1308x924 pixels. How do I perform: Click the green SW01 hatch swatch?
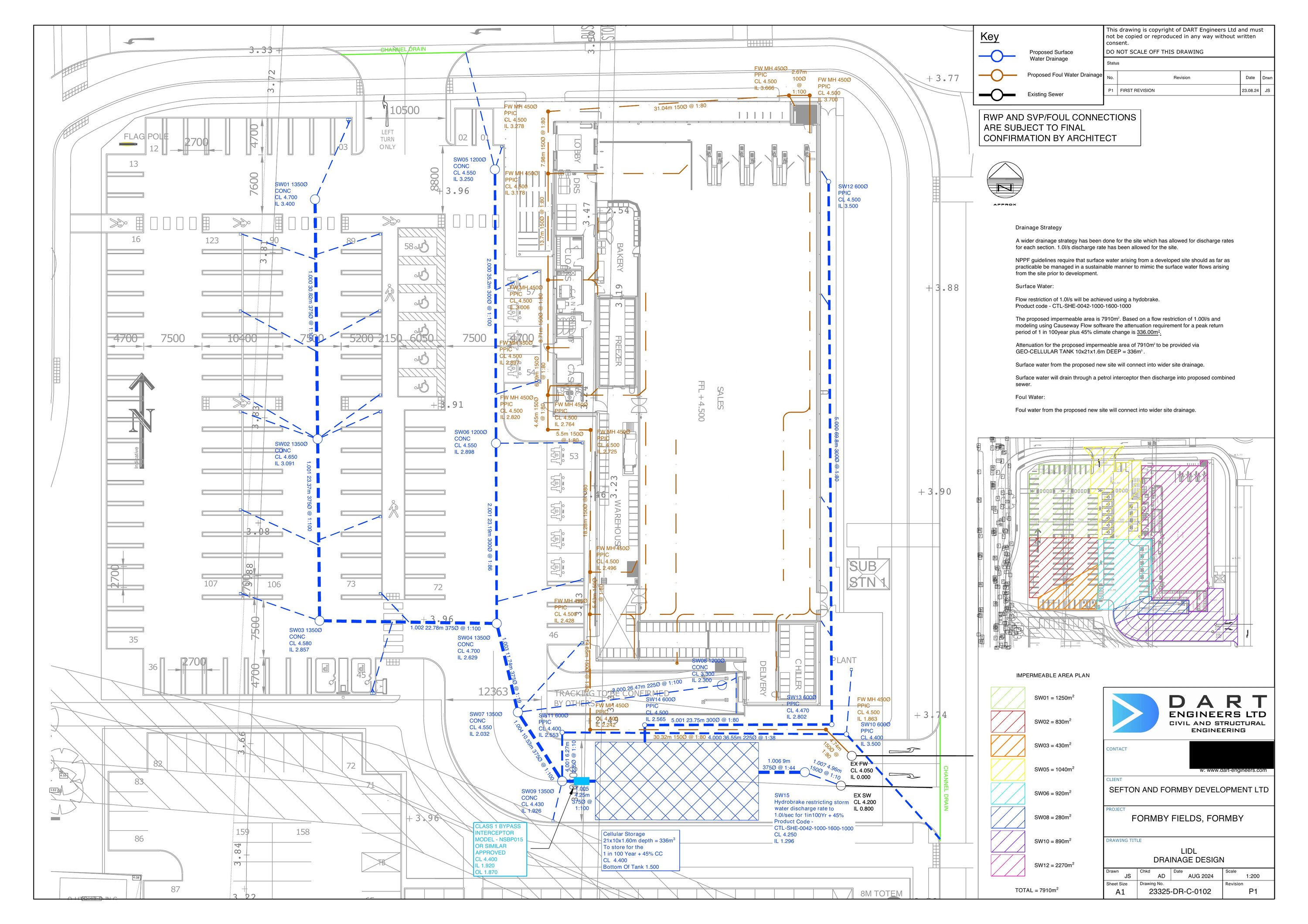pos(1008,698)
